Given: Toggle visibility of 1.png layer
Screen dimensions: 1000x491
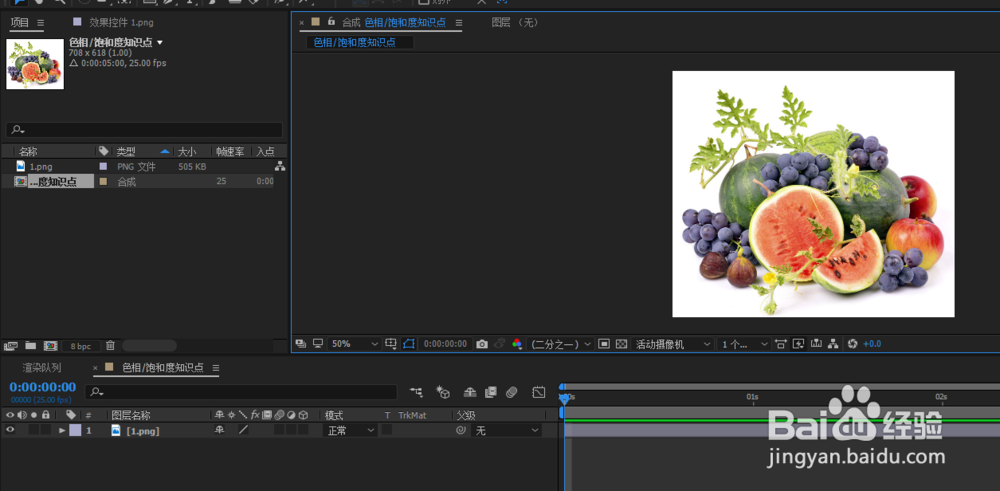Looking at the screenshot, I should click(x=10, y=430).
